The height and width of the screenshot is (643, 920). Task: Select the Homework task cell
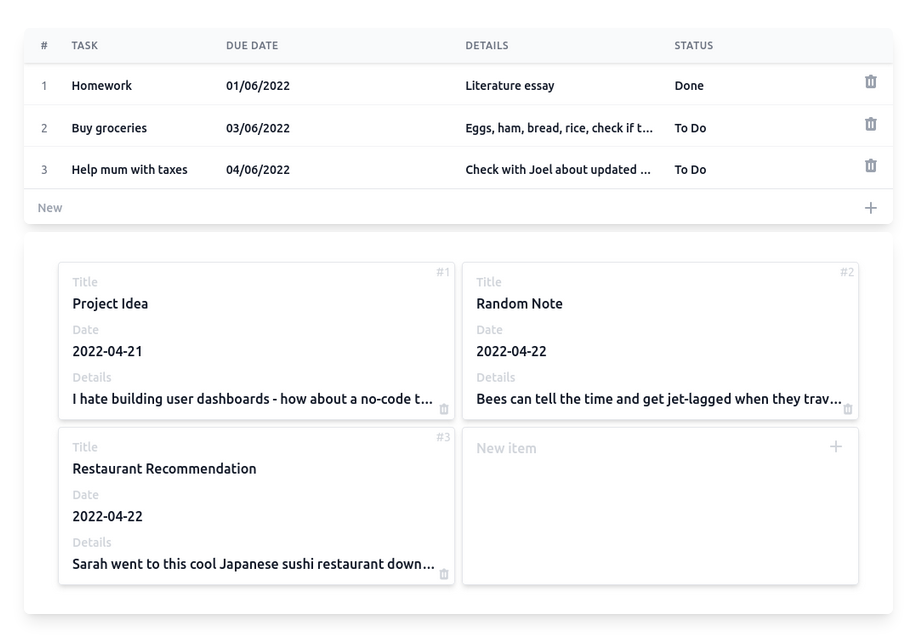[102, 86]
